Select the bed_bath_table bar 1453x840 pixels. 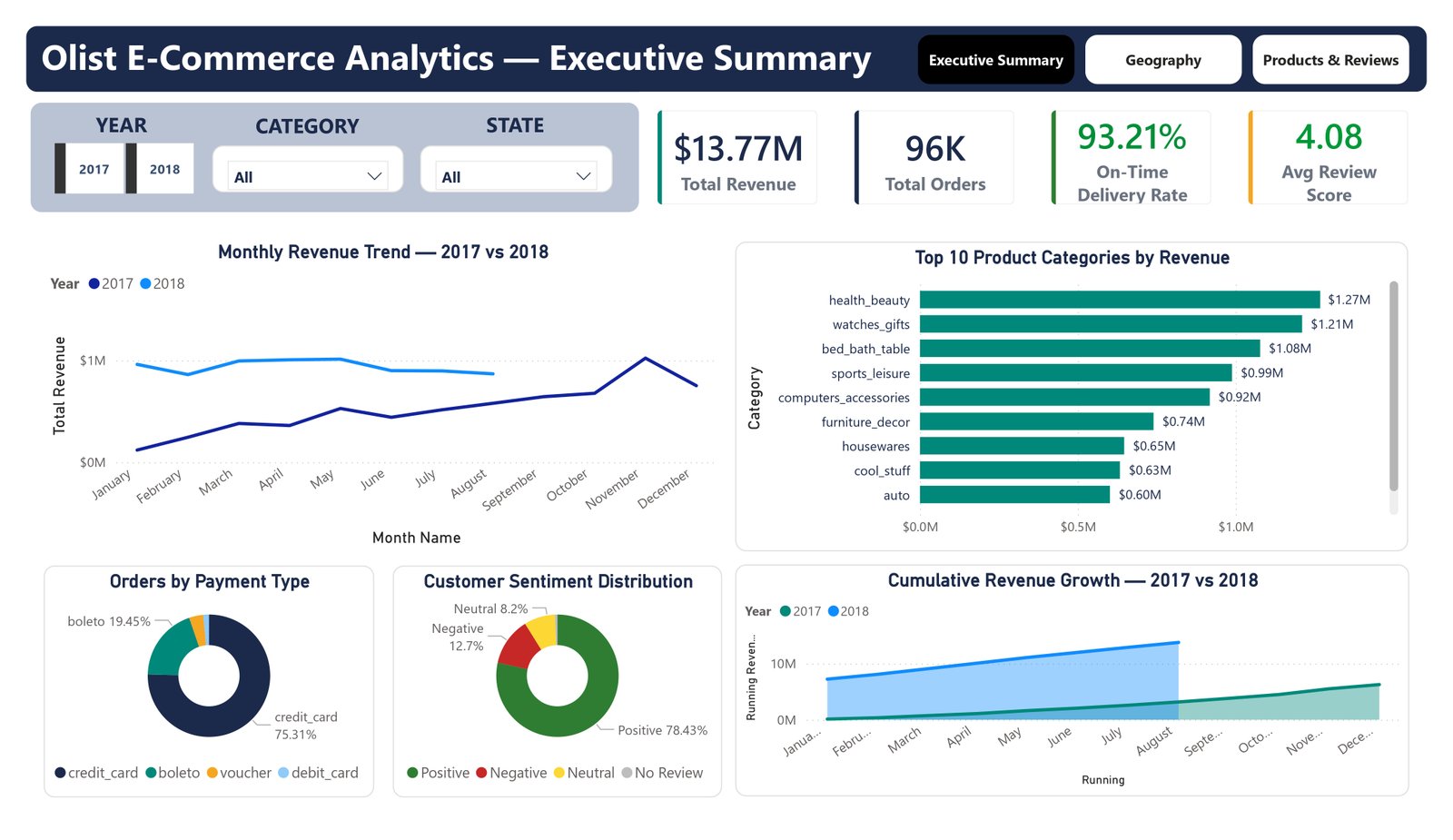point(1090,349)
